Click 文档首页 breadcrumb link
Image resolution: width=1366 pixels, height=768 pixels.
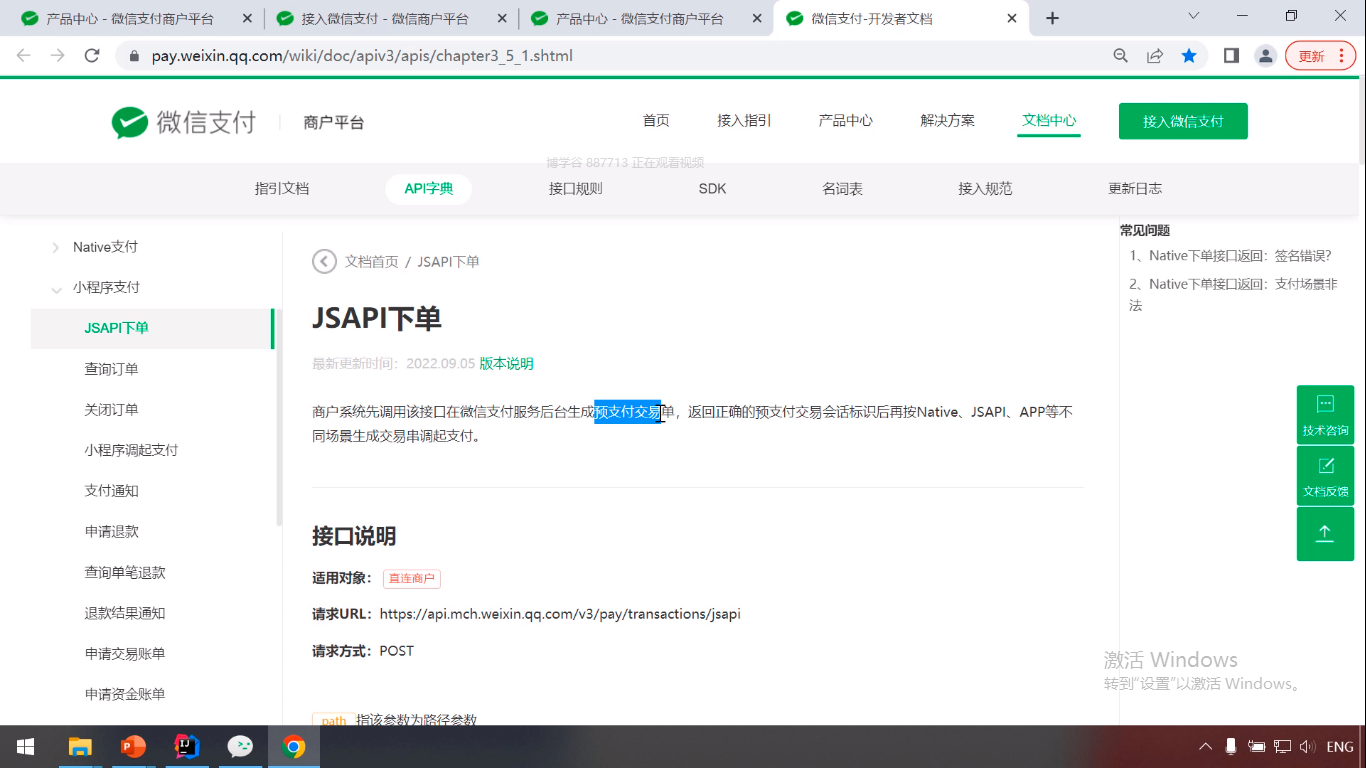click(x=371, y=262)
